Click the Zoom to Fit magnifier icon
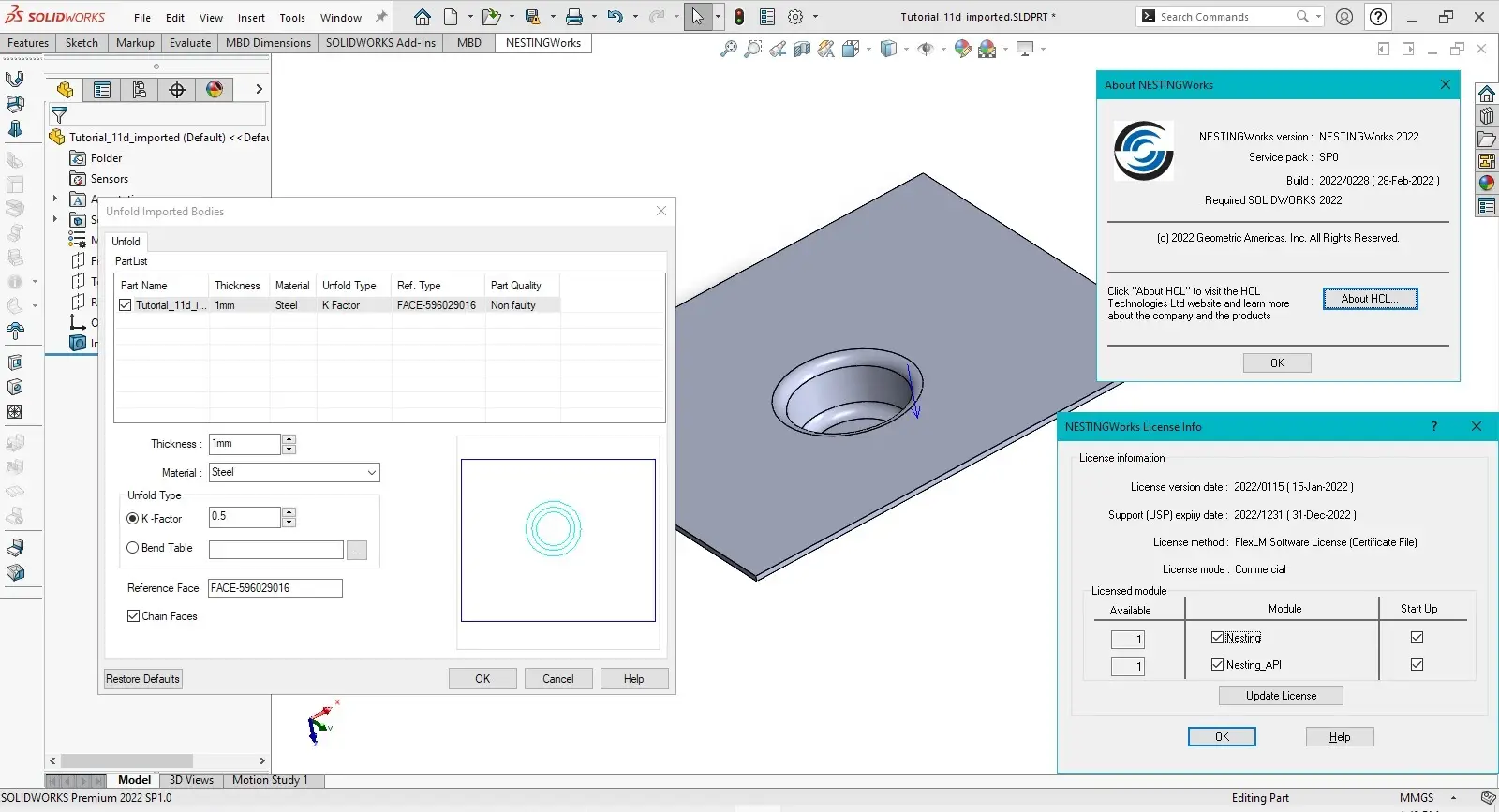The image size is (1499, 812). (x=728, y=50)
